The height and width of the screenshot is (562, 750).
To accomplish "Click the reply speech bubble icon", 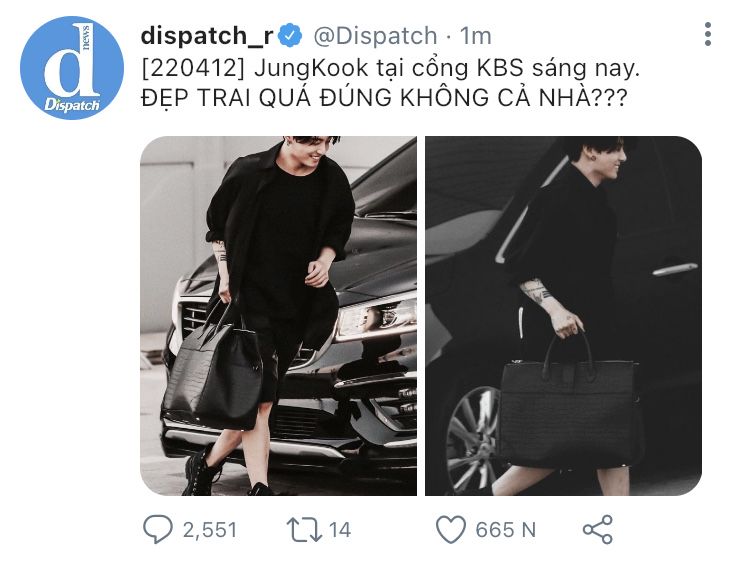I will coord(158,529).
